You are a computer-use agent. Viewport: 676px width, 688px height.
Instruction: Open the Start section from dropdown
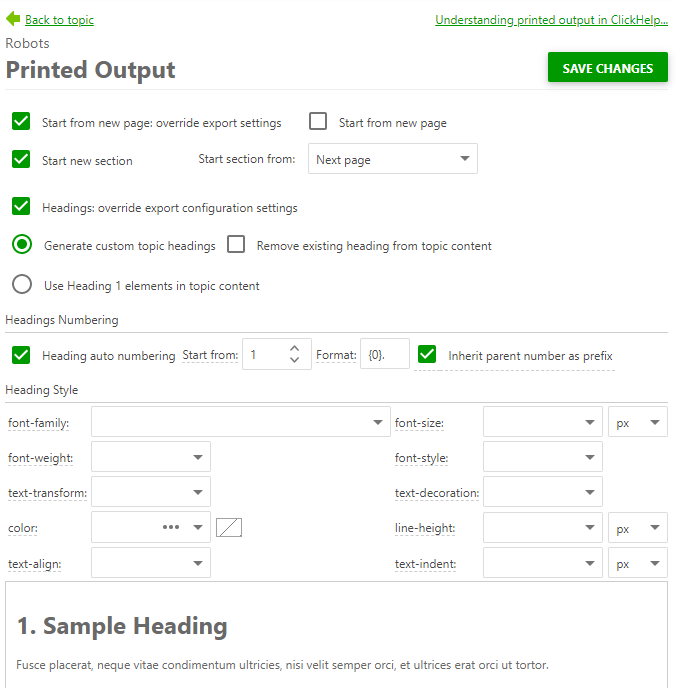[393, 159]
